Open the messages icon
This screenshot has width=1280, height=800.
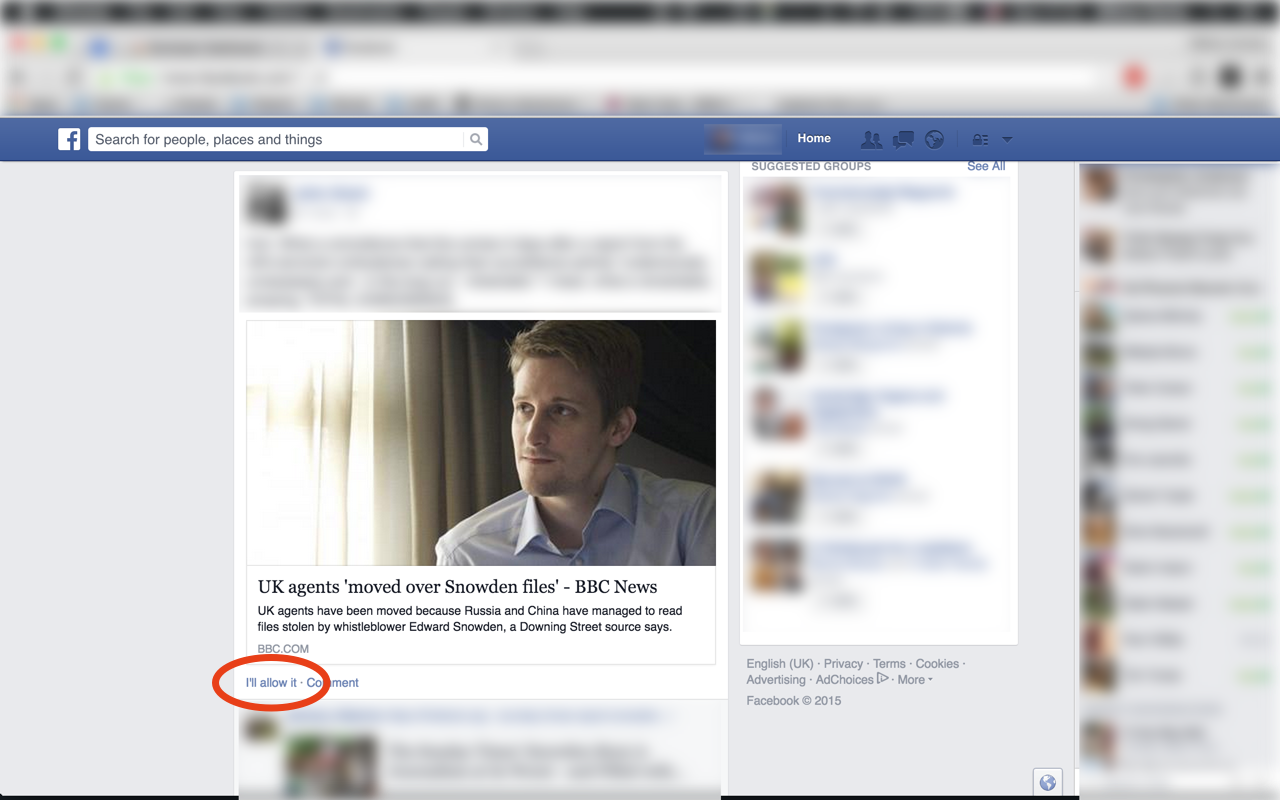903,139
